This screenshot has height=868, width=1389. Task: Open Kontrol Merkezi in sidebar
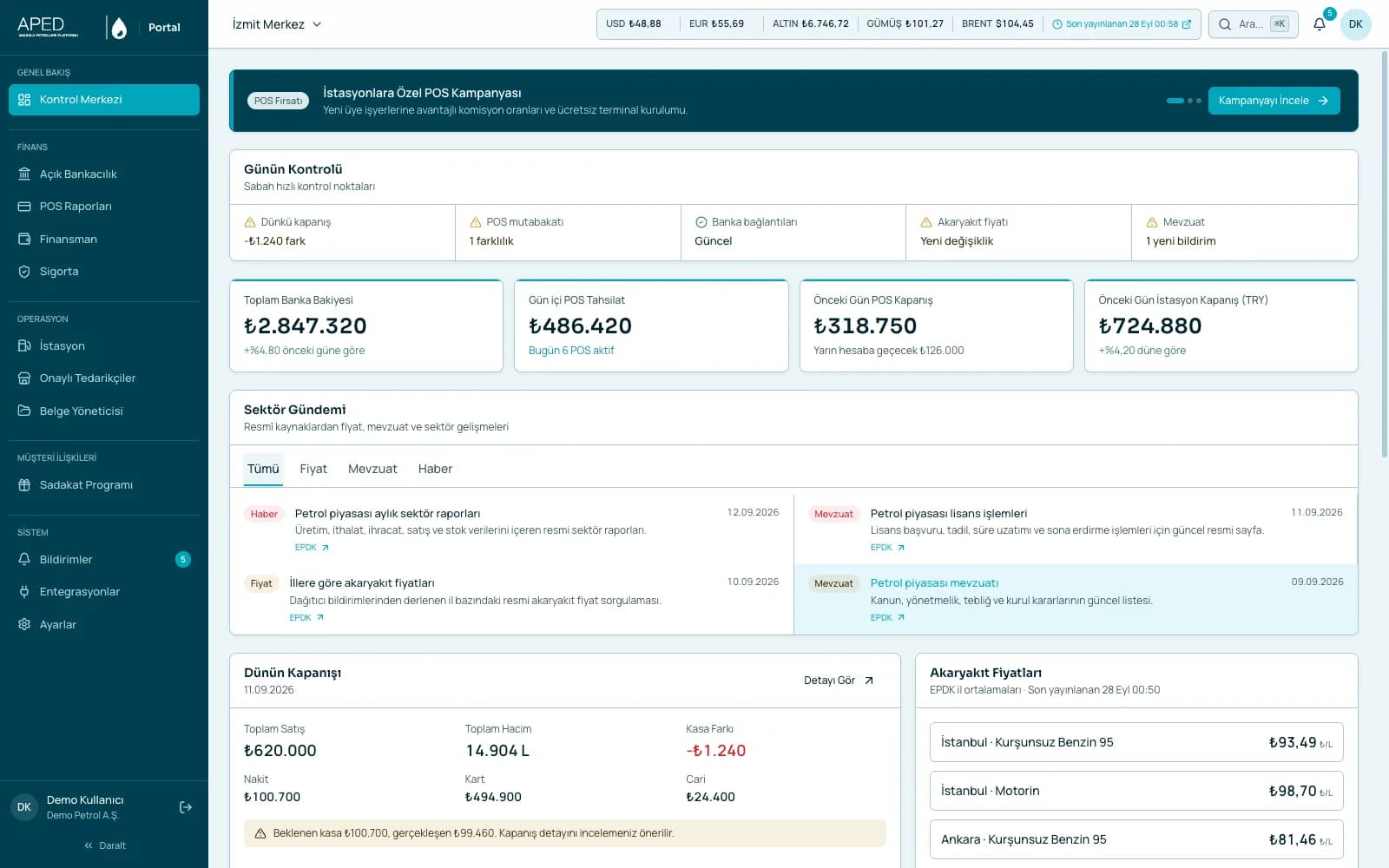coord(104,100)
